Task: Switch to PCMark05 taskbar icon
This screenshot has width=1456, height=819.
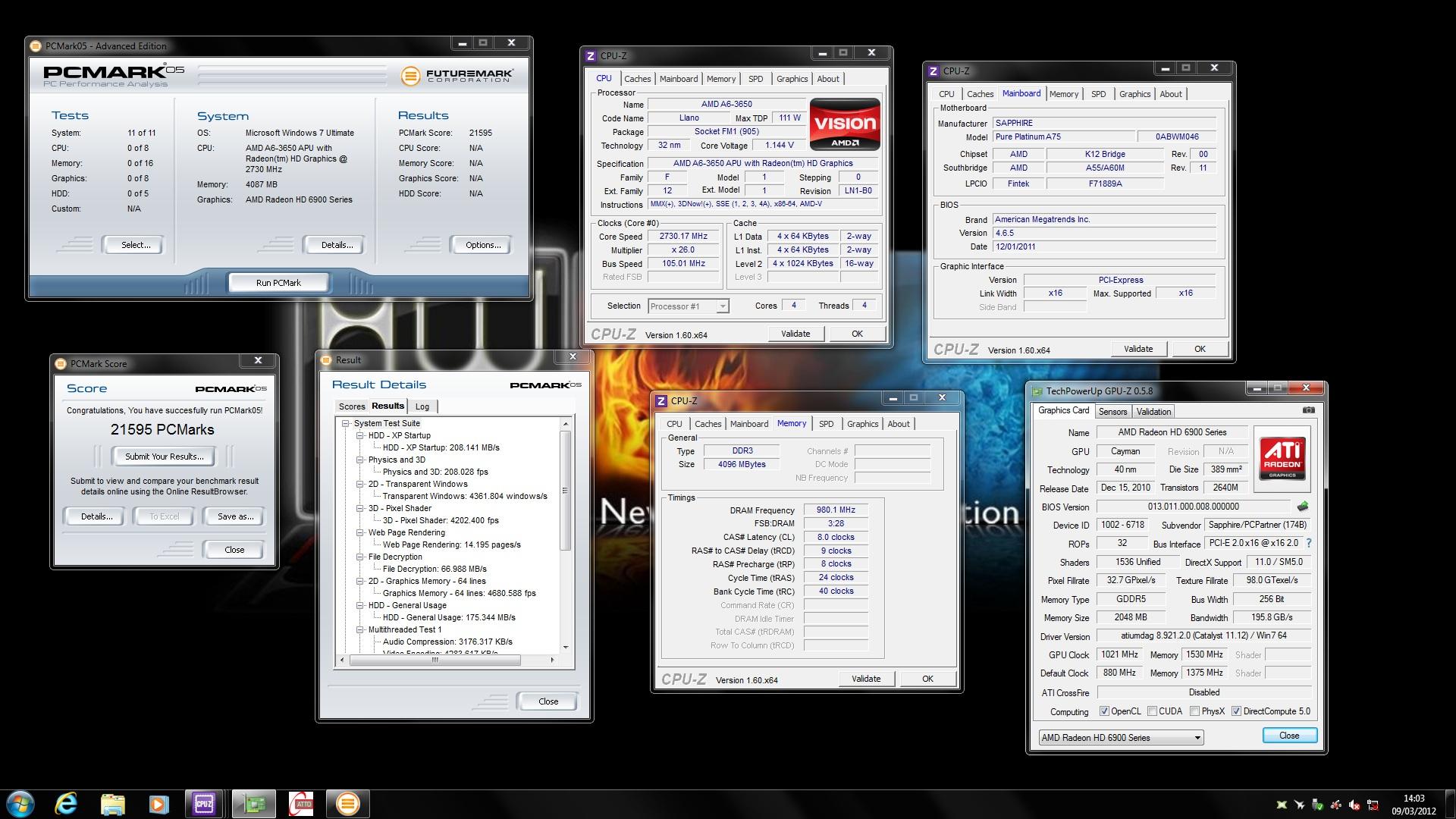Action: [347, 803]
